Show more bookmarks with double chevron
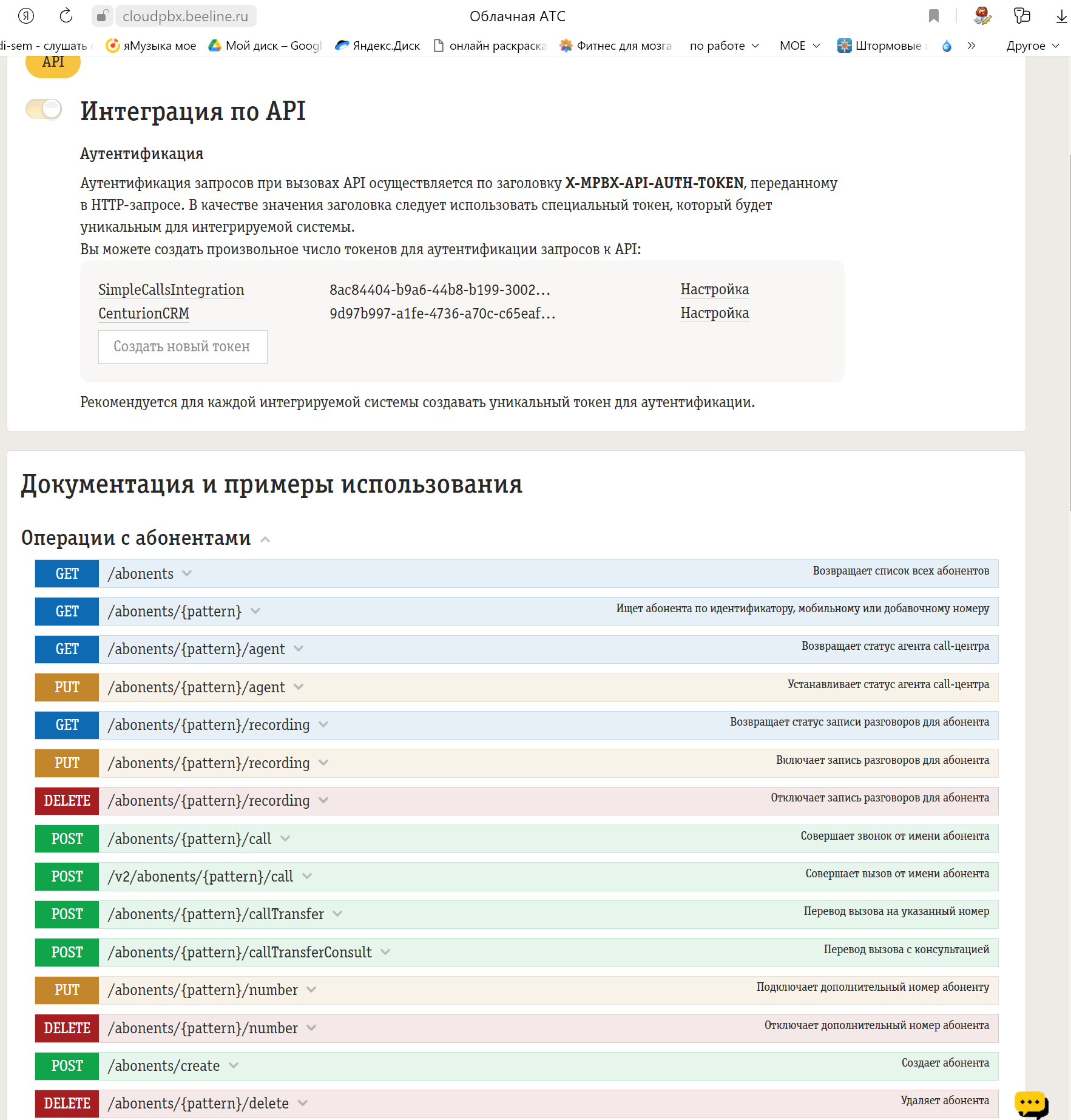 pyautogui.click(x=971, y=46)
